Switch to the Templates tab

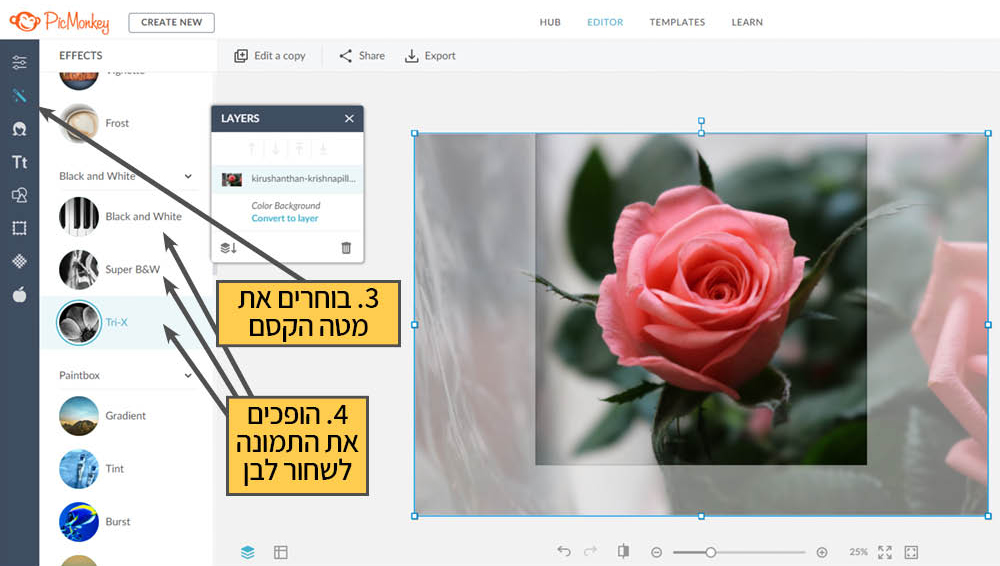[677, 22]
